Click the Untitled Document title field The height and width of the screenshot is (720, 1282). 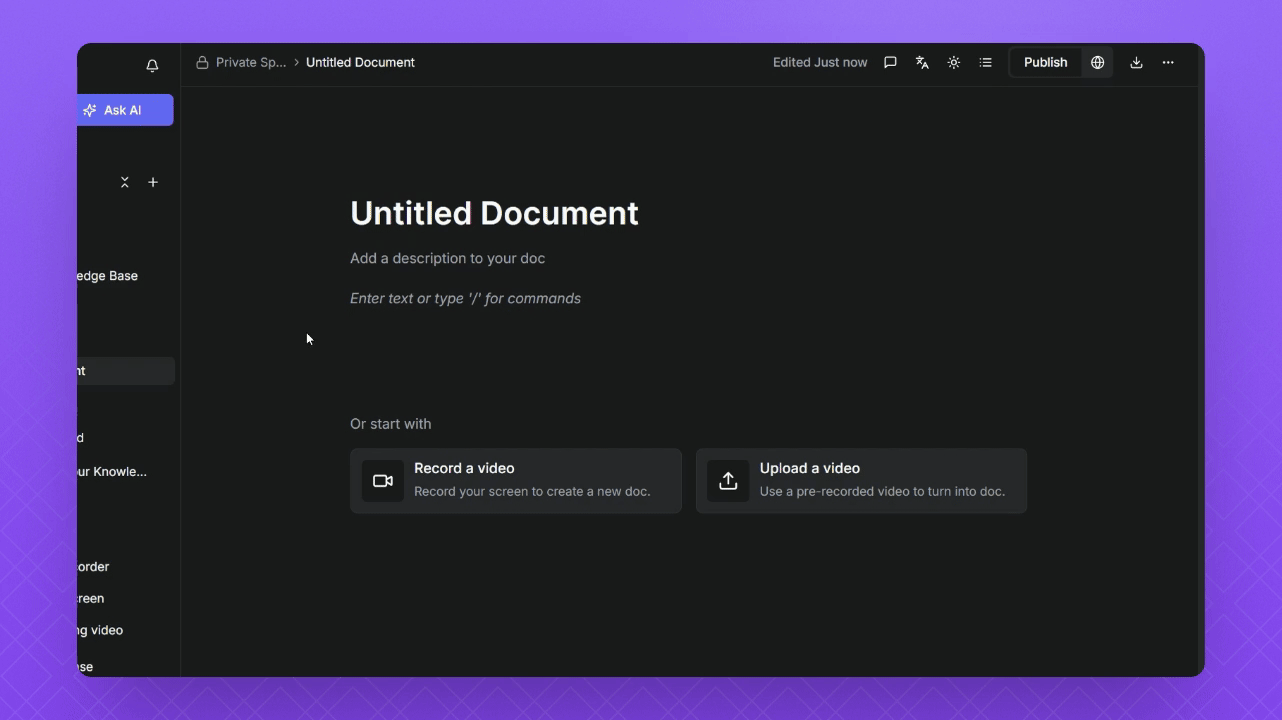tap(494, 213)
